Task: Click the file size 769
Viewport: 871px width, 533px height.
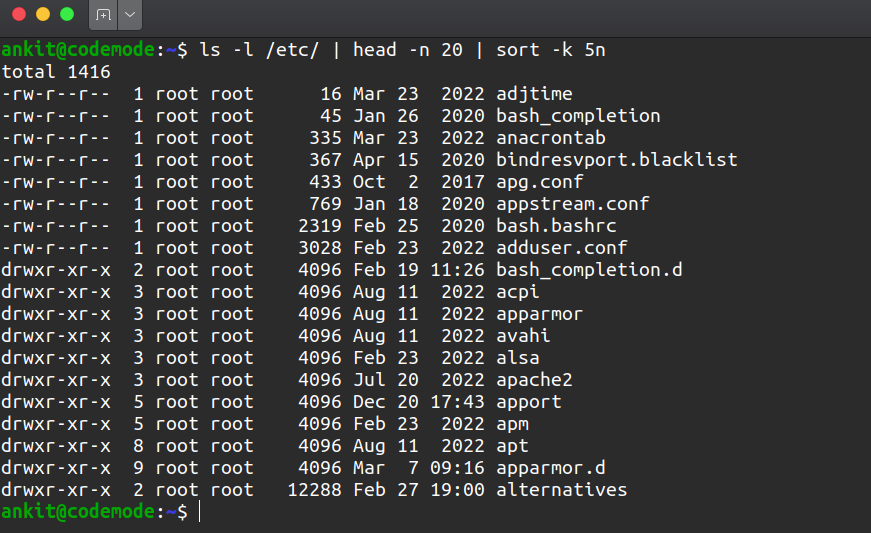Action: [x=326, y=204]
